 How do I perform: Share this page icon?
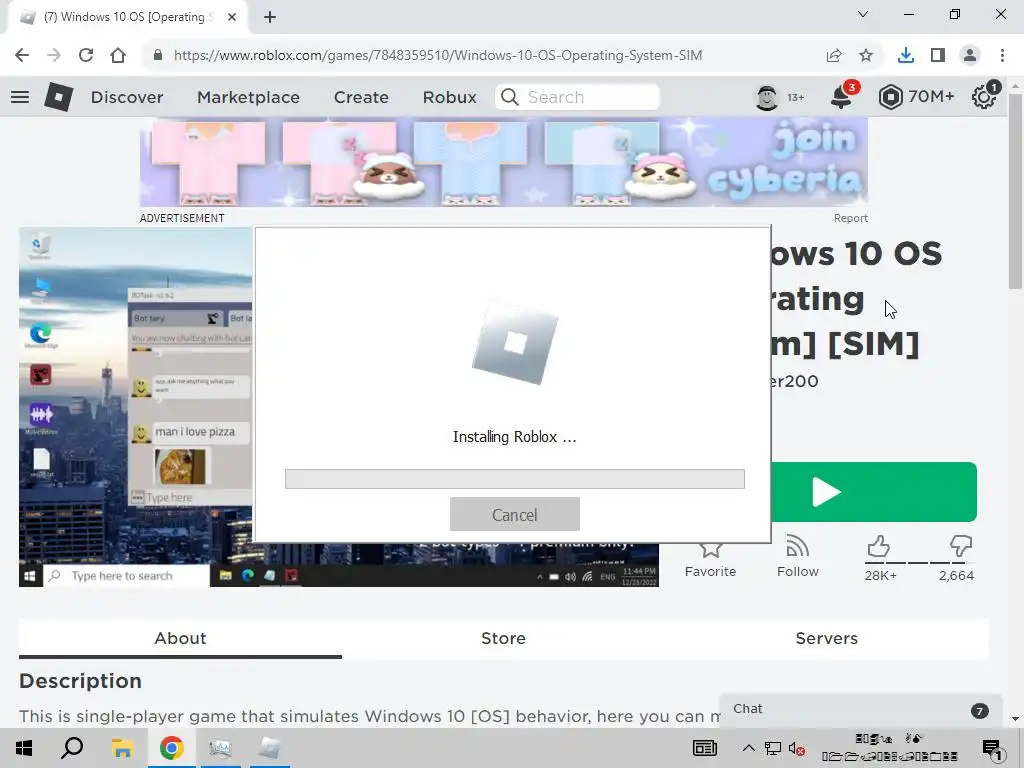pos(834,56)
